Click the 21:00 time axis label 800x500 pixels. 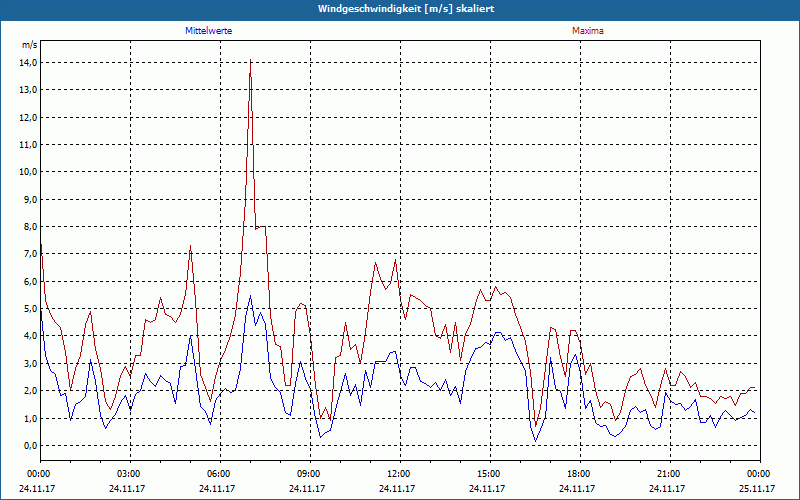(x=670, y=474)
